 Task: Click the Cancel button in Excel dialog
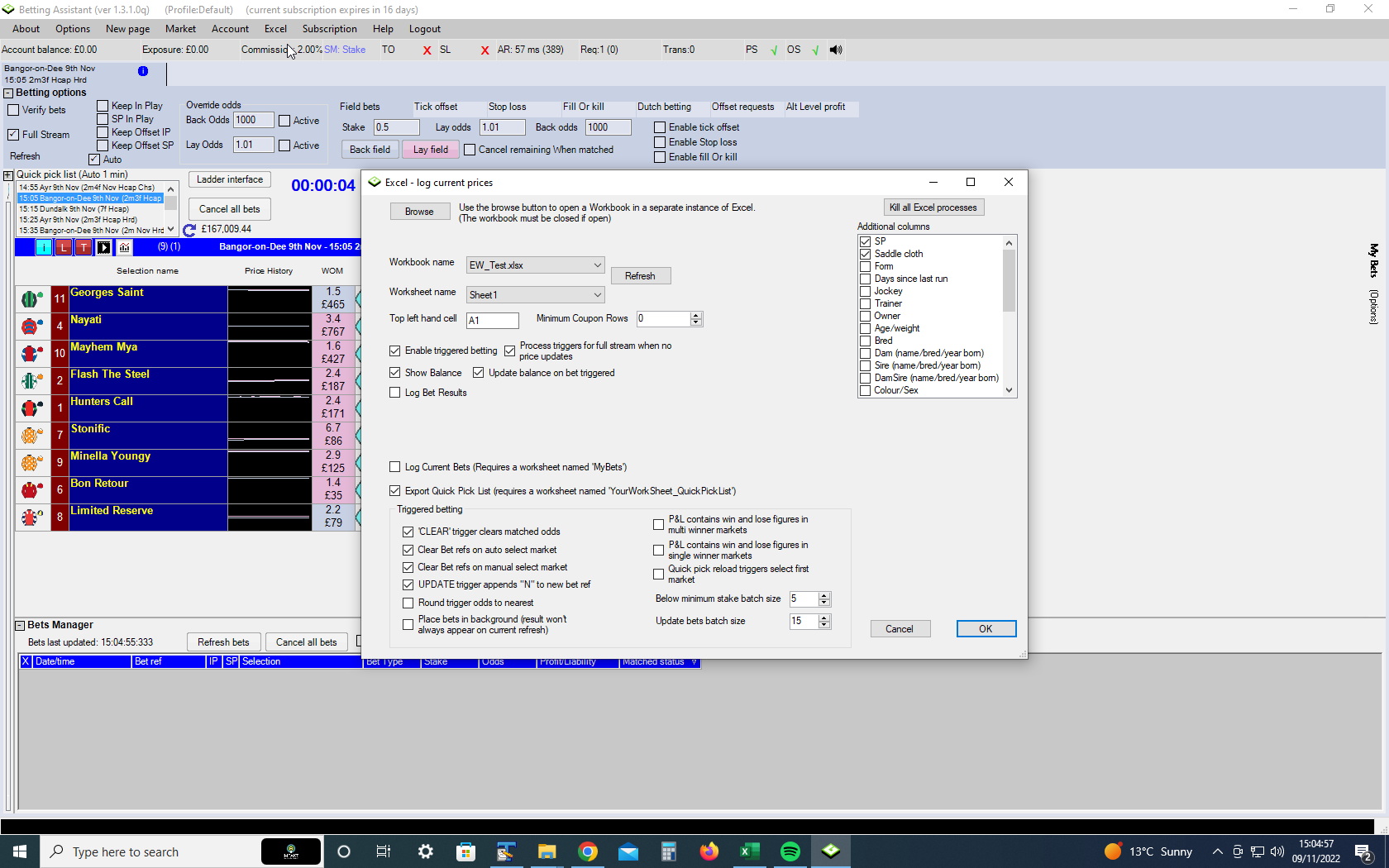coord(900,629)
